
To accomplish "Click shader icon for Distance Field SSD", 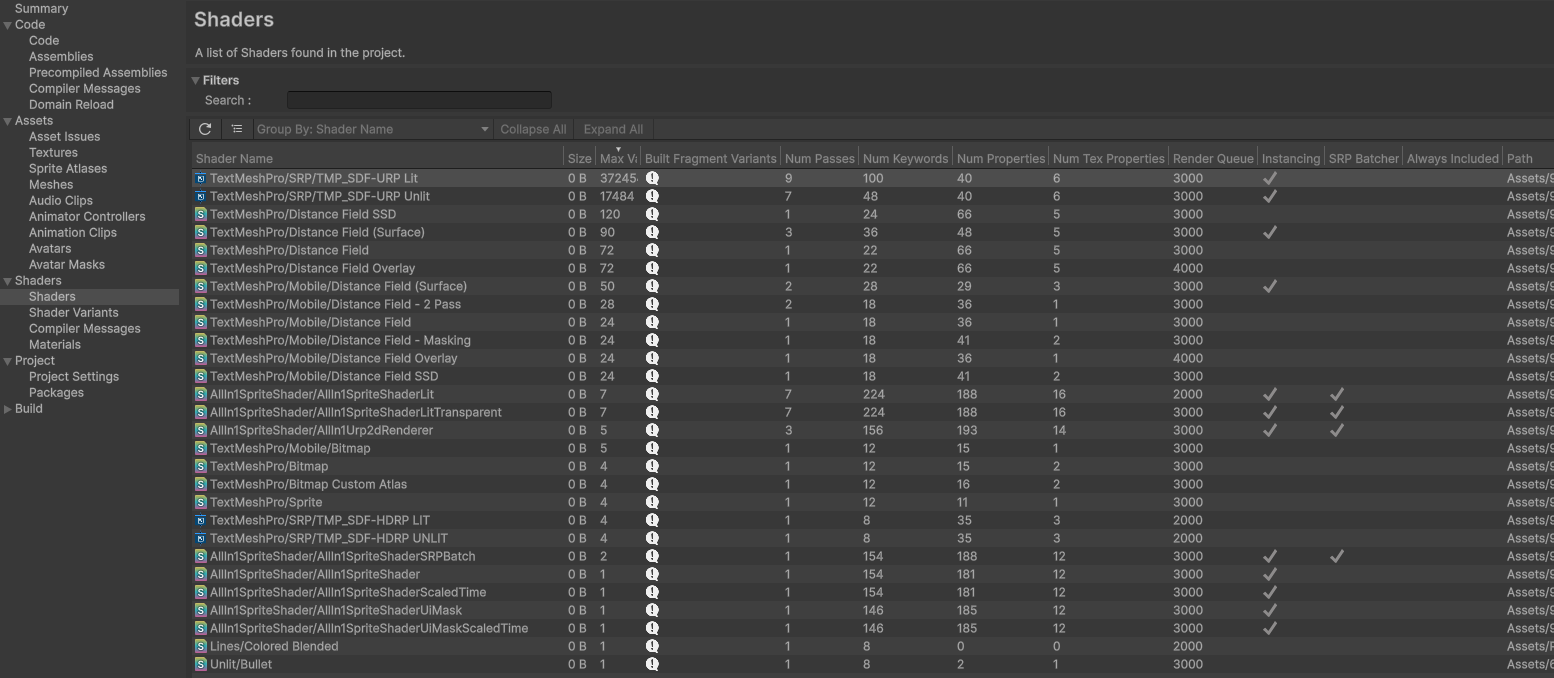I will (x=201, y=214).
